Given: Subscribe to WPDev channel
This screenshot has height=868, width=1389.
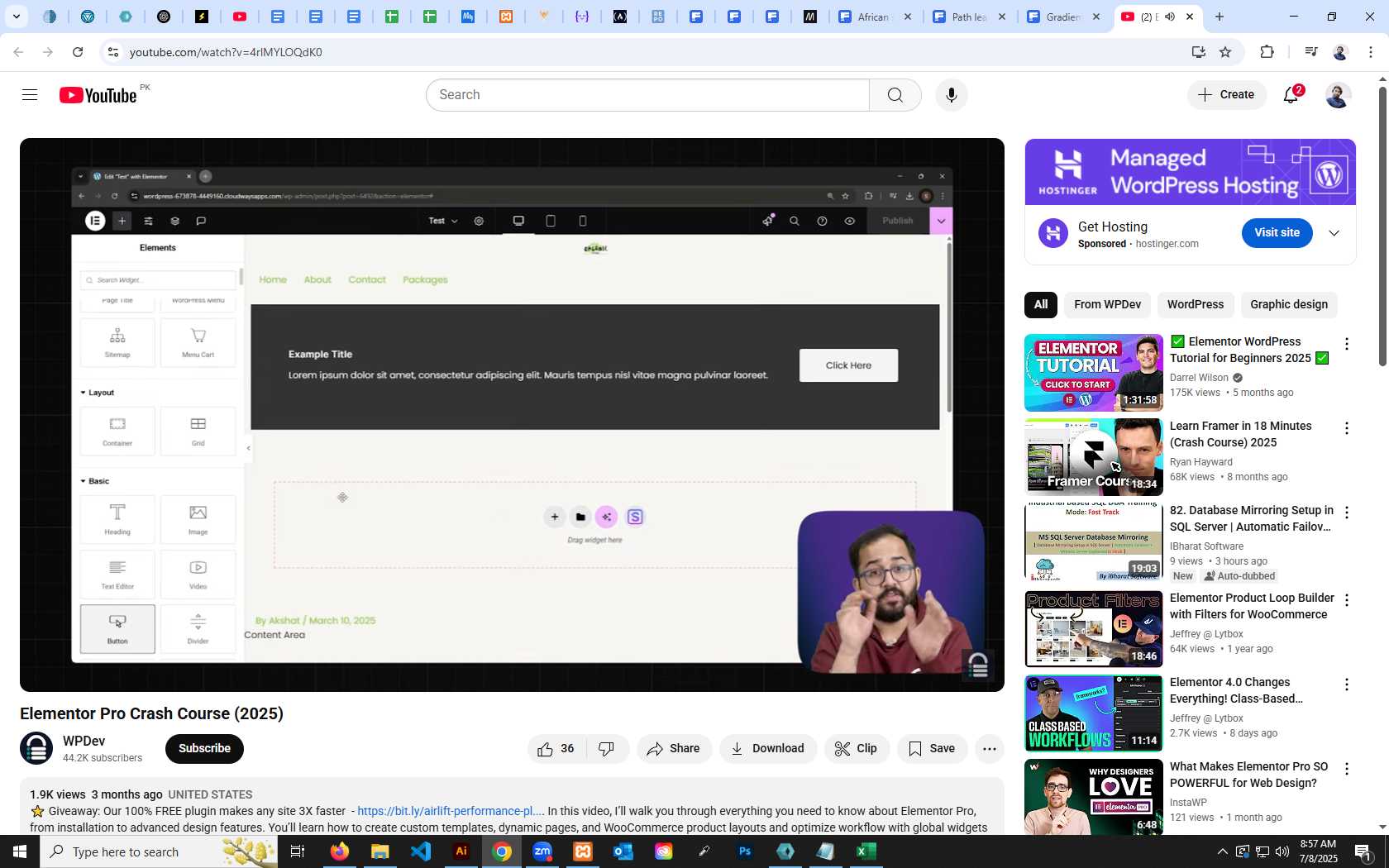Looking at the screenshot, I should tap(204, 749).
